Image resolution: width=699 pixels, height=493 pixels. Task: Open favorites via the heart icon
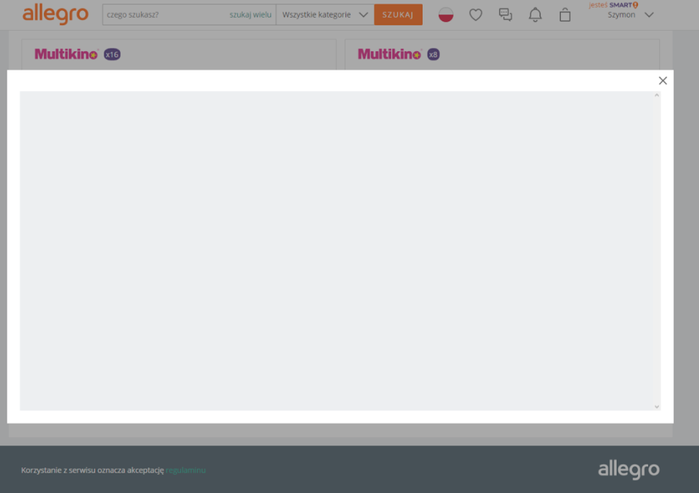tap(476, 15)
